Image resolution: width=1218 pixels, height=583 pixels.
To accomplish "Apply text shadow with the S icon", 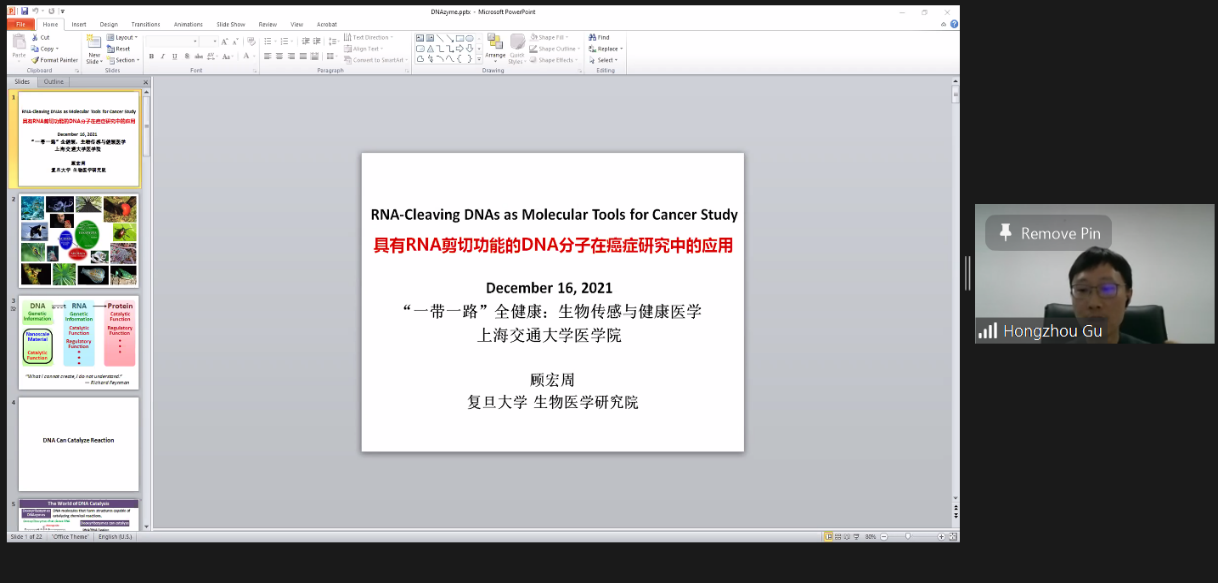I will [x=186, y=56].
